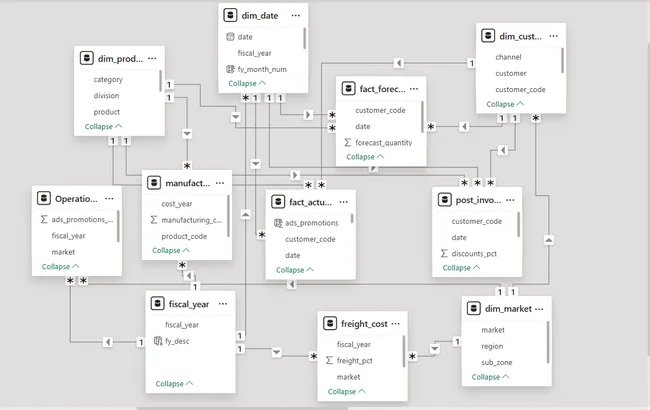Open more options for post_invo table
650x410 pixels.
pos(510,200)
